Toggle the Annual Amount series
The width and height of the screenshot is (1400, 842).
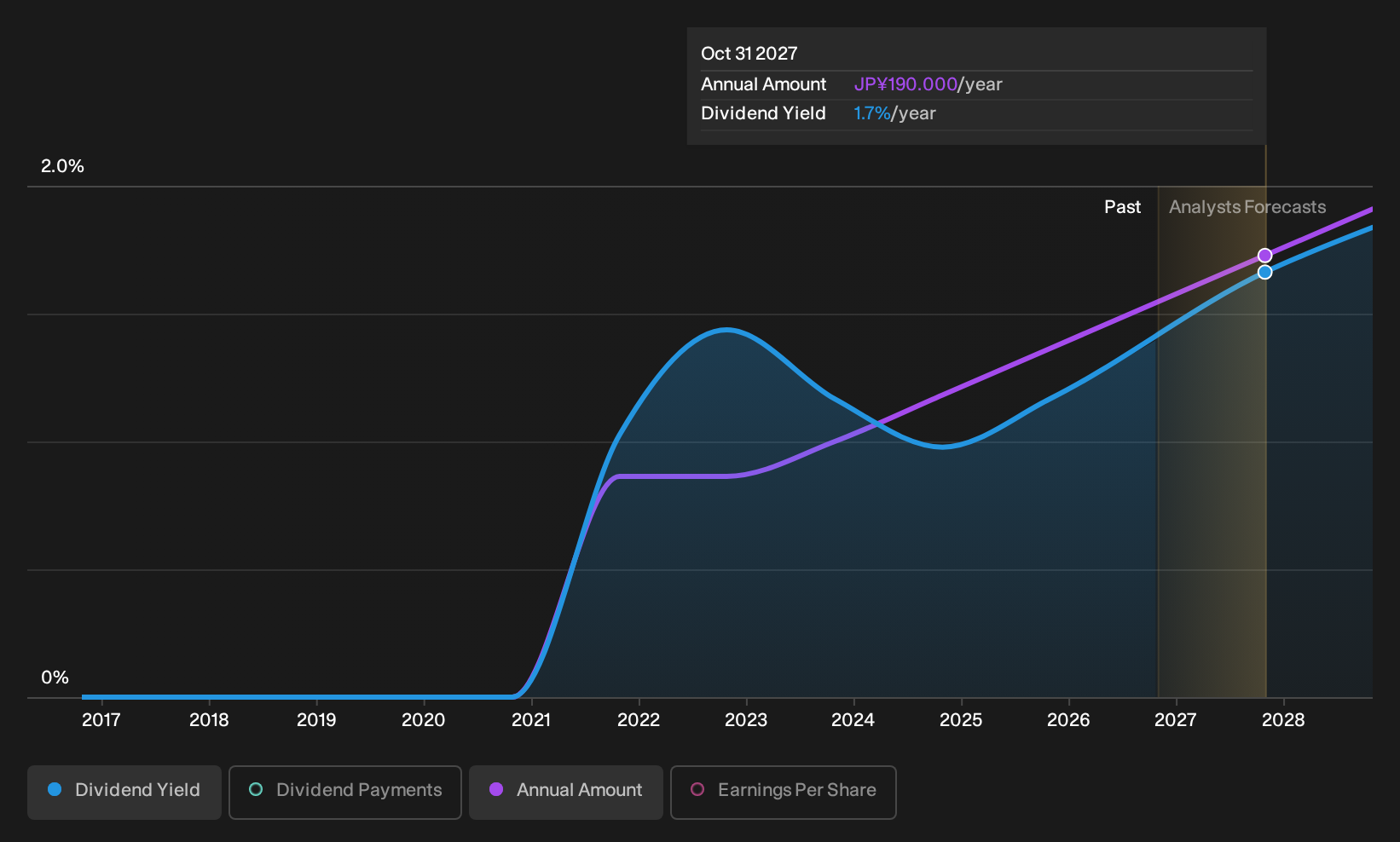(566, 792)
